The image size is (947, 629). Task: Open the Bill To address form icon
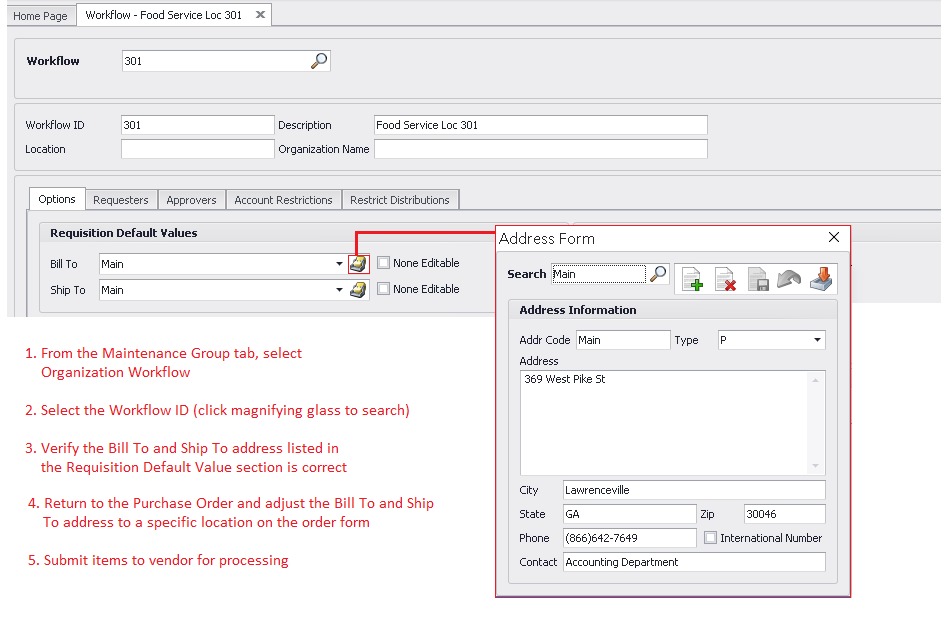pyautogui.click(x=358, y=264)
